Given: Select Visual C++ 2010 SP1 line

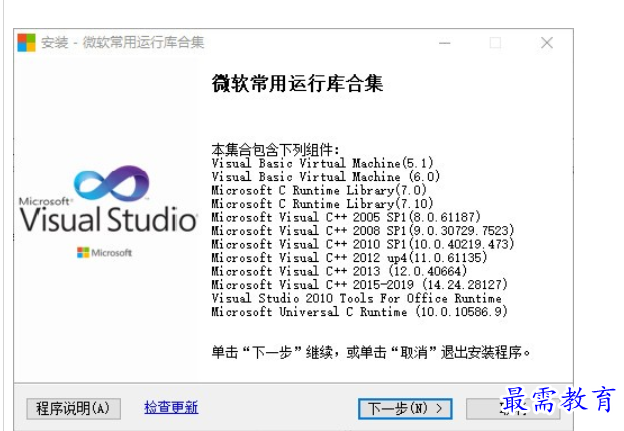Looking at the screenshot, I should pos(363,244).
